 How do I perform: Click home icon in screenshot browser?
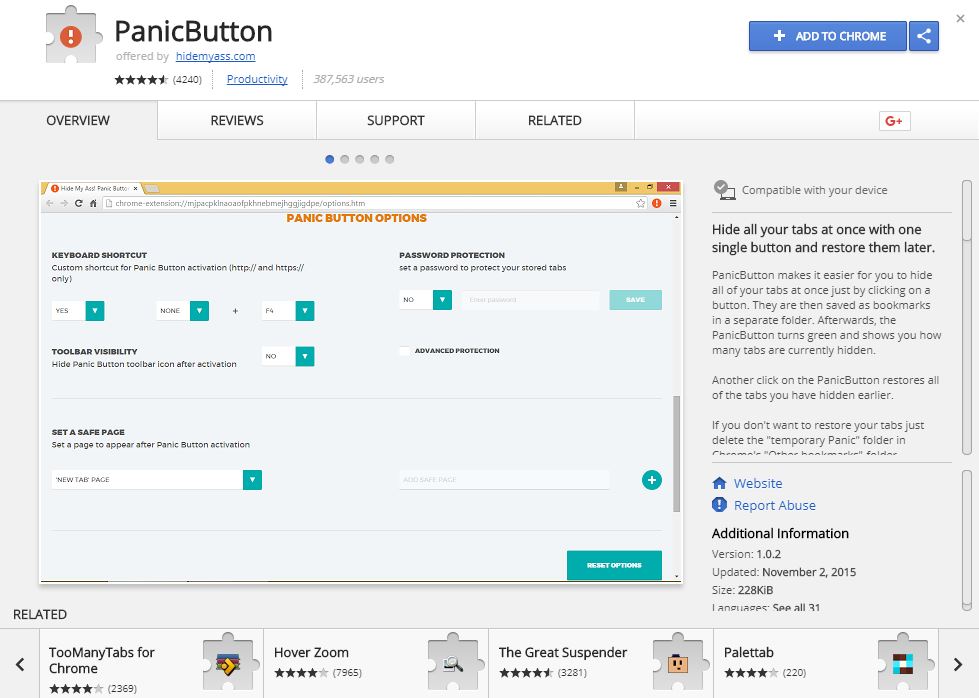[x=93, y=203]
